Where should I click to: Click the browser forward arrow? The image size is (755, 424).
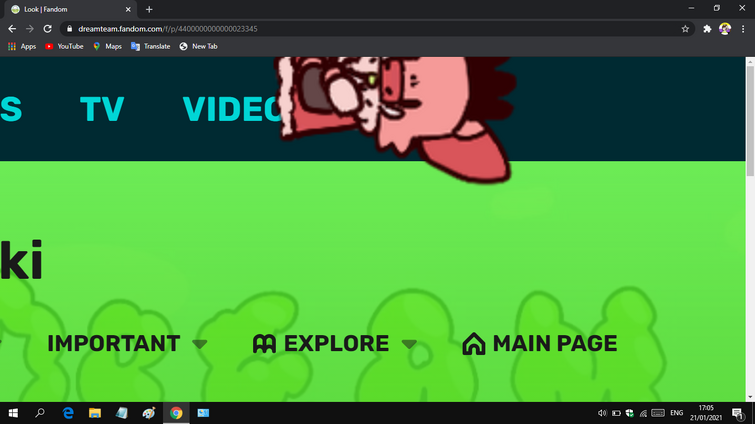tap(30, 29)
